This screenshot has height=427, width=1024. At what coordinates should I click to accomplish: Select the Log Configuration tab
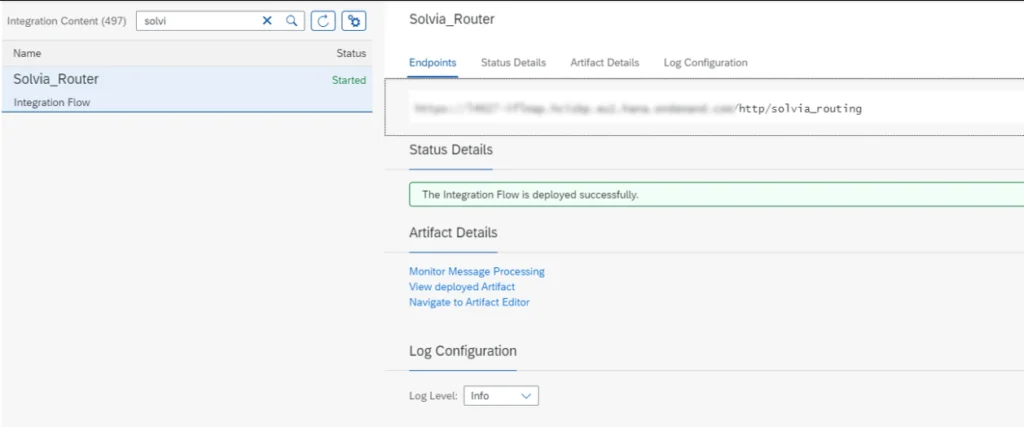(x=705, y=63)
